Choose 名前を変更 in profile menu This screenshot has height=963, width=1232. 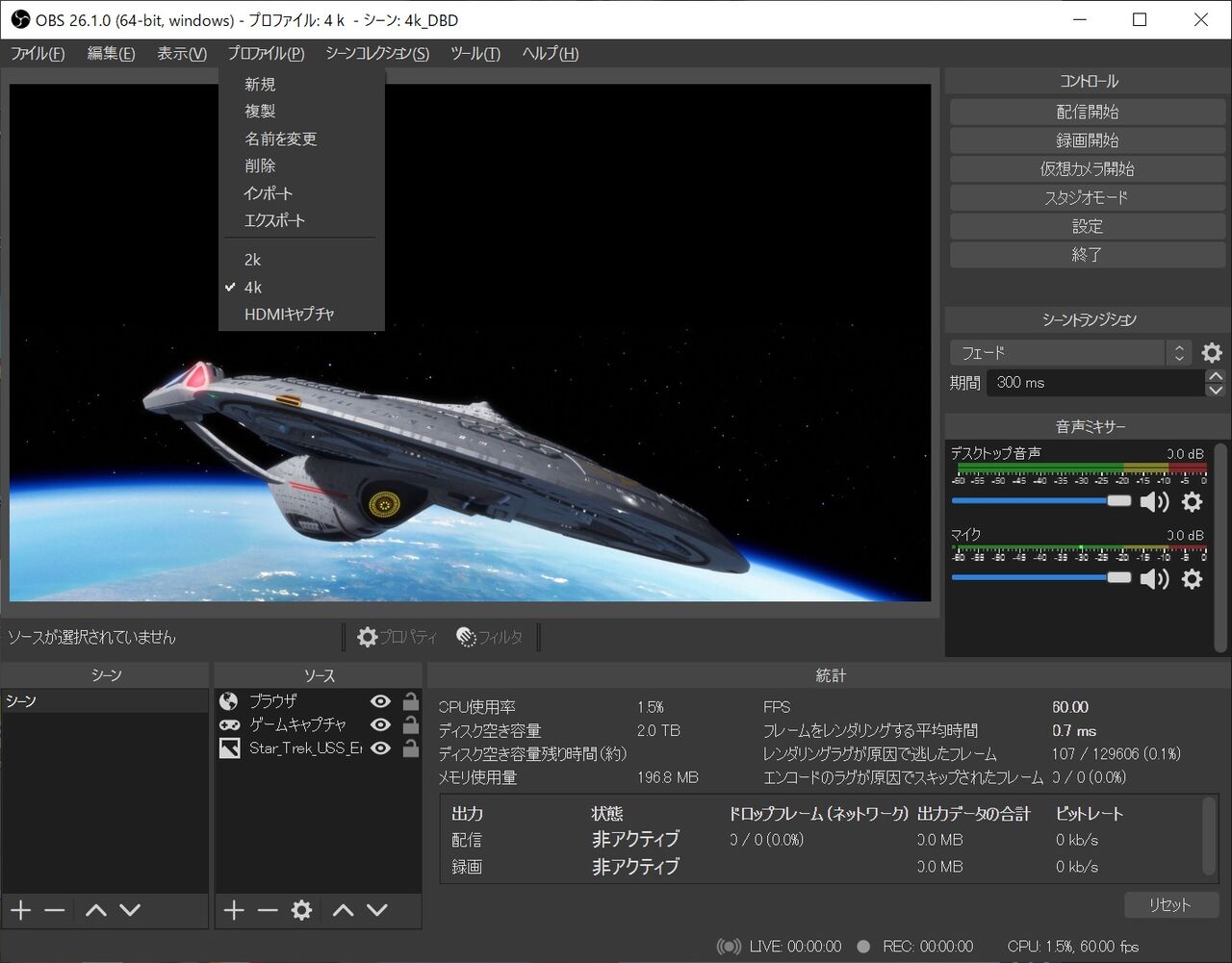click(301, 139)
